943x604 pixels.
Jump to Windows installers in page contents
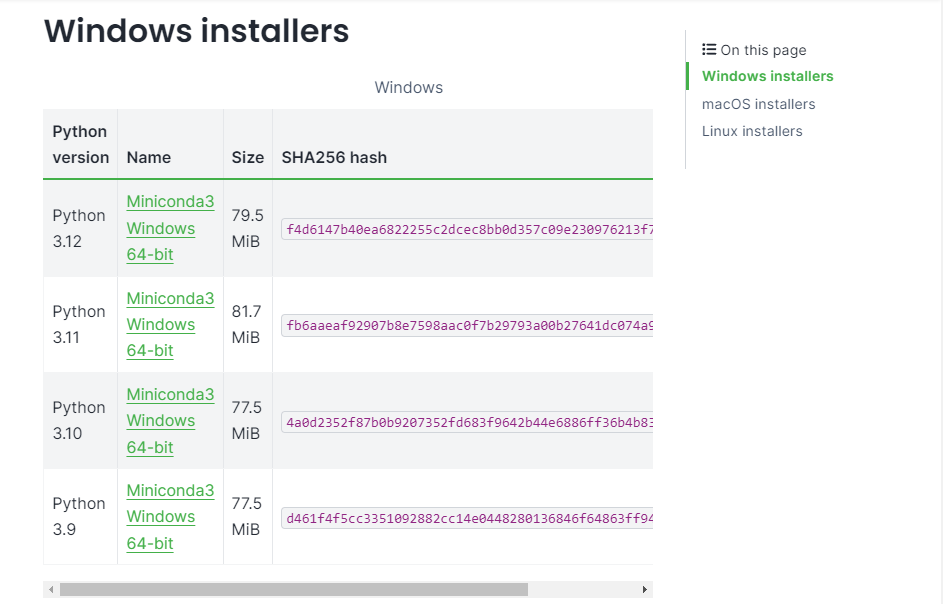pos(767,76)
